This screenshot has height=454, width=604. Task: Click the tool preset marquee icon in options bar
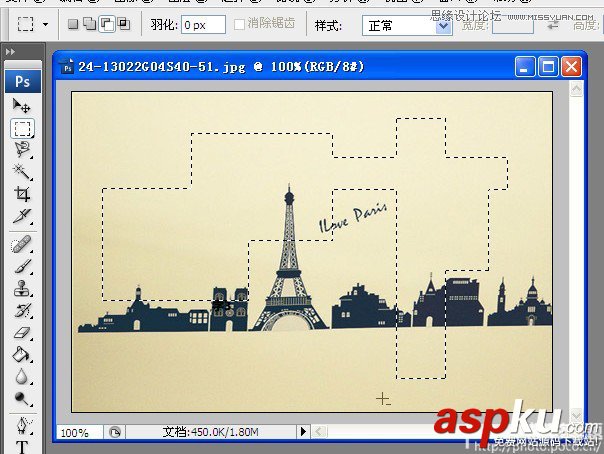point(25,24)
